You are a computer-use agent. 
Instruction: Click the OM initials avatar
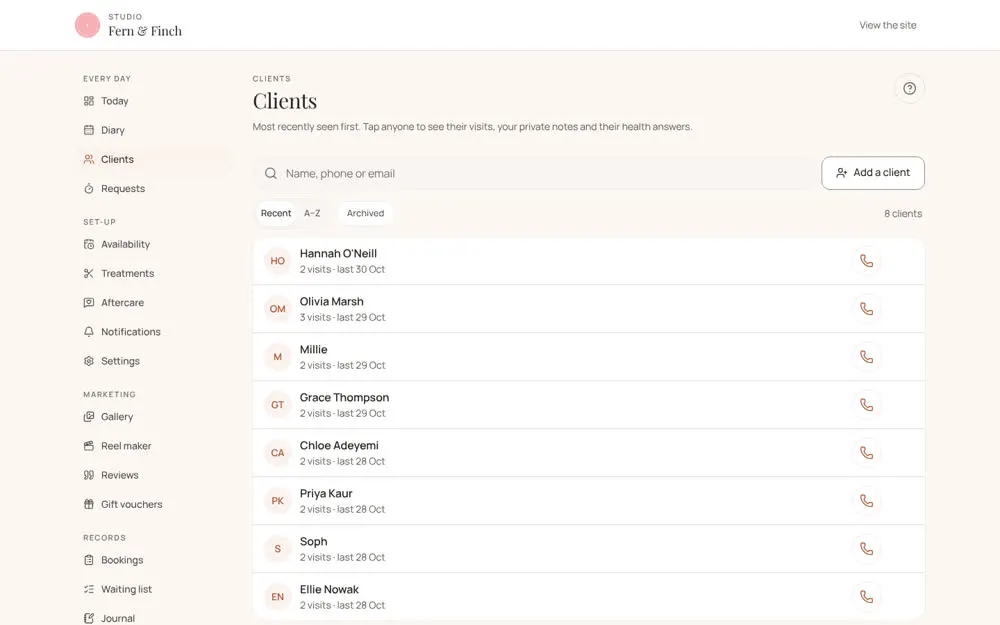coord(277,309)
